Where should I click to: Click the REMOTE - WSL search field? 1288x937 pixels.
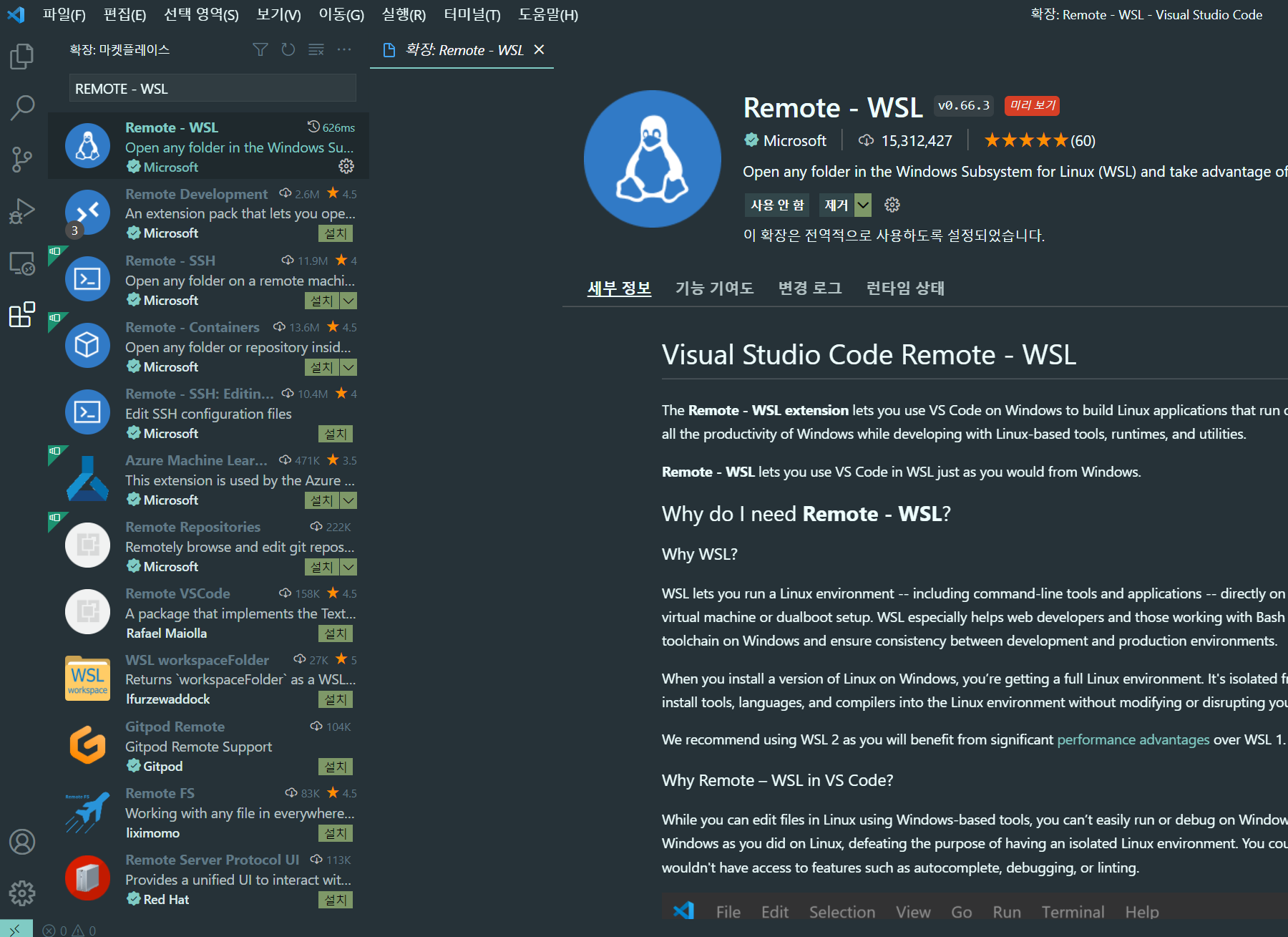(x=213, y=89)
